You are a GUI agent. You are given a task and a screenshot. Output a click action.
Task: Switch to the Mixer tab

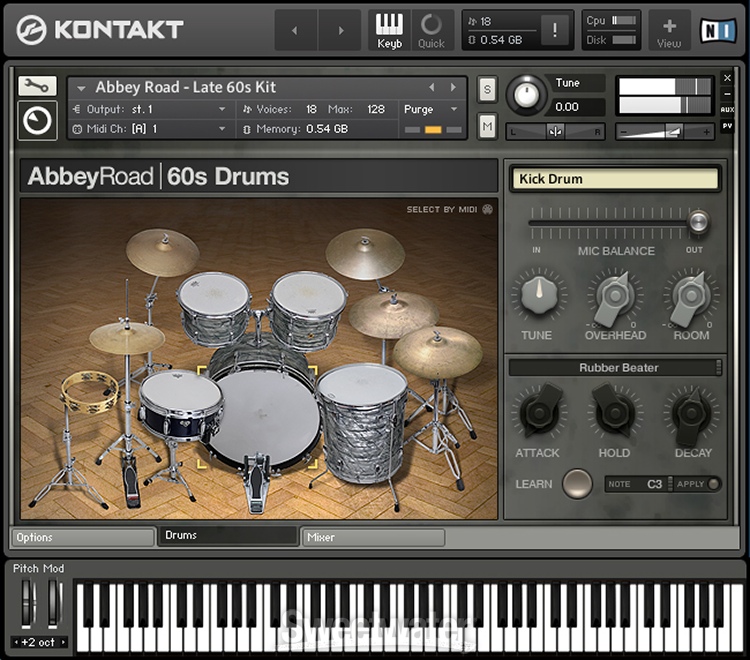click(x=373, y=537)
